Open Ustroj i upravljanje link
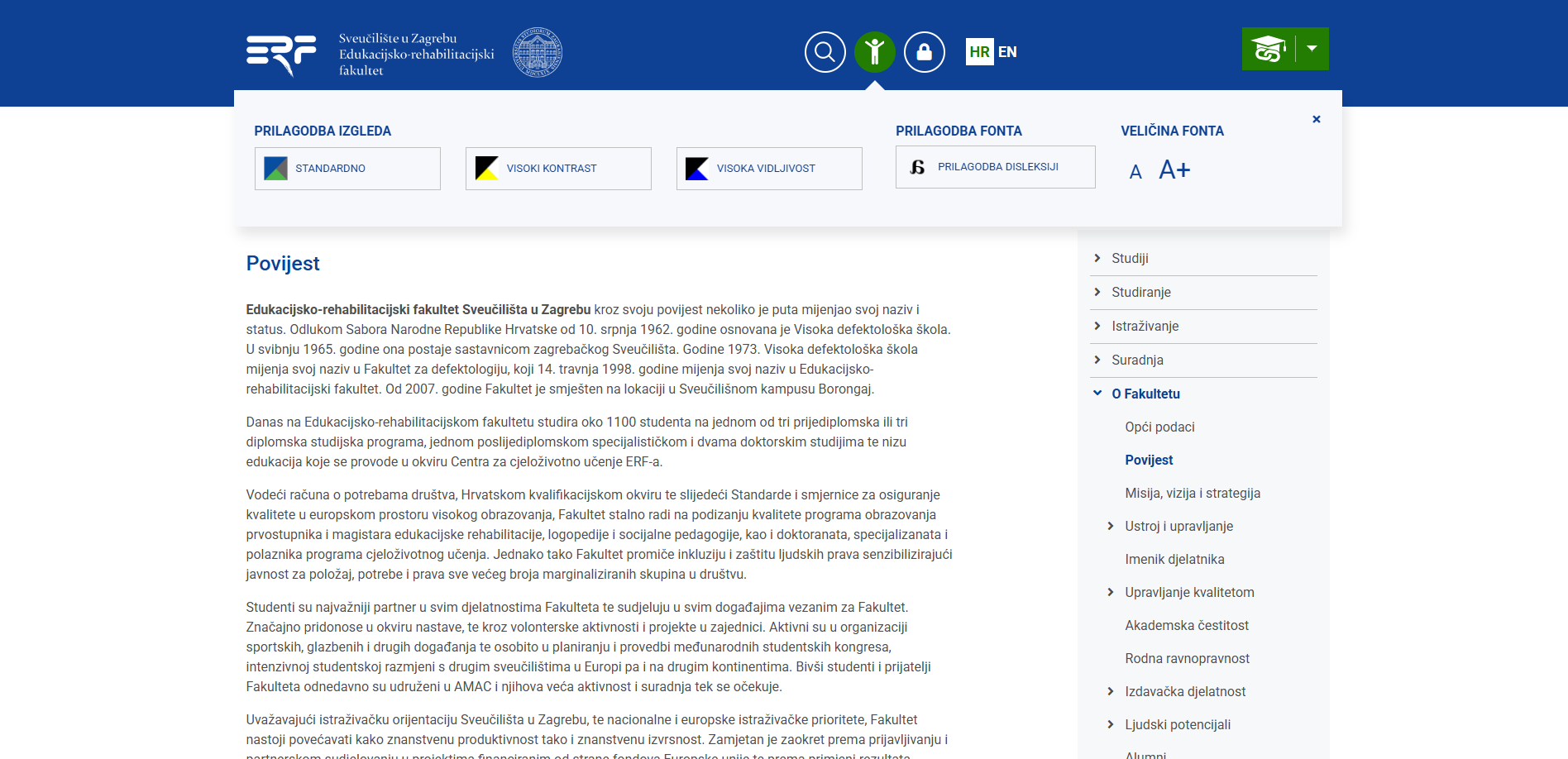 (x=1178, y=526)
